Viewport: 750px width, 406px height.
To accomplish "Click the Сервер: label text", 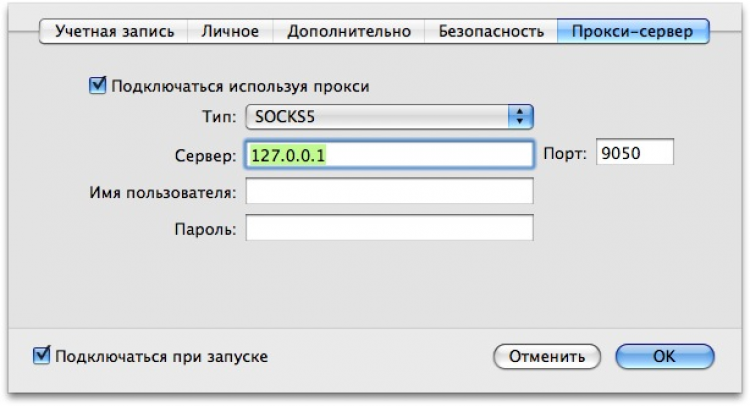I will 204,155.
